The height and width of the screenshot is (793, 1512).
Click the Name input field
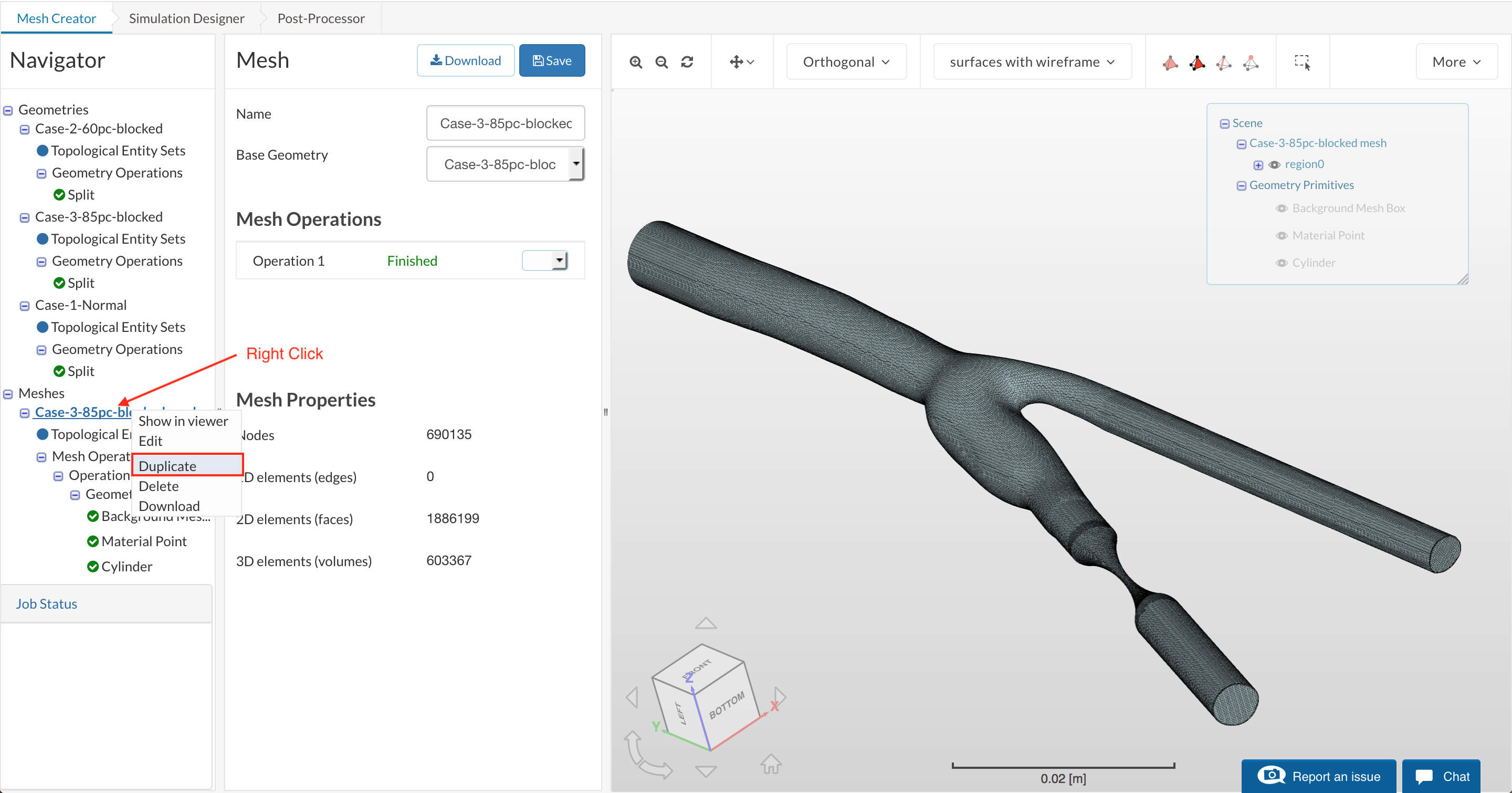coord(506,123)
